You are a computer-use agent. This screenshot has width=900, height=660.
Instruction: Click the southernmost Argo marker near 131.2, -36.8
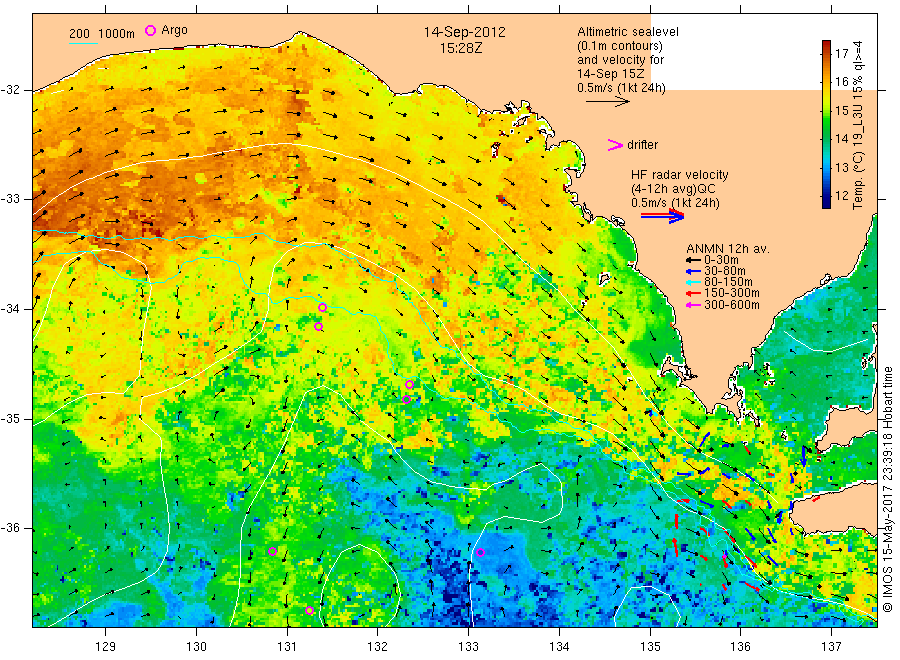(309, 611)
